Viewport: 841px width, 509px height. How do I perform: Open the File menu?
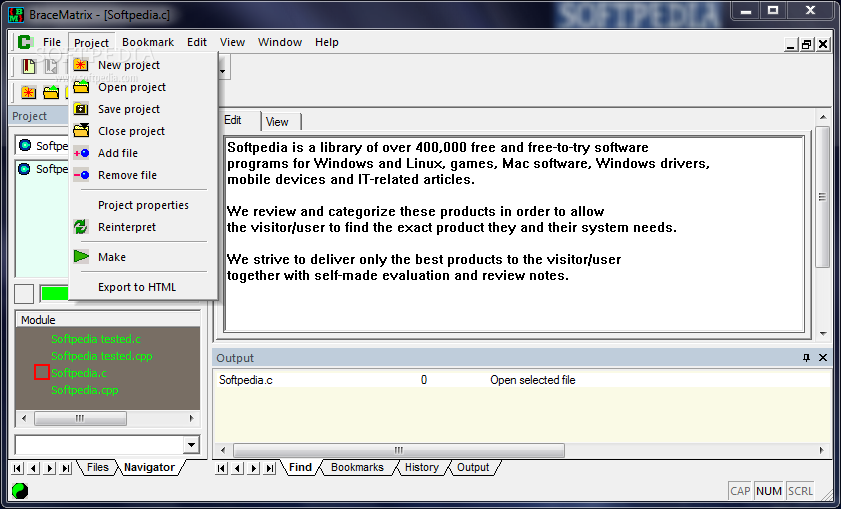pos(52,42)
